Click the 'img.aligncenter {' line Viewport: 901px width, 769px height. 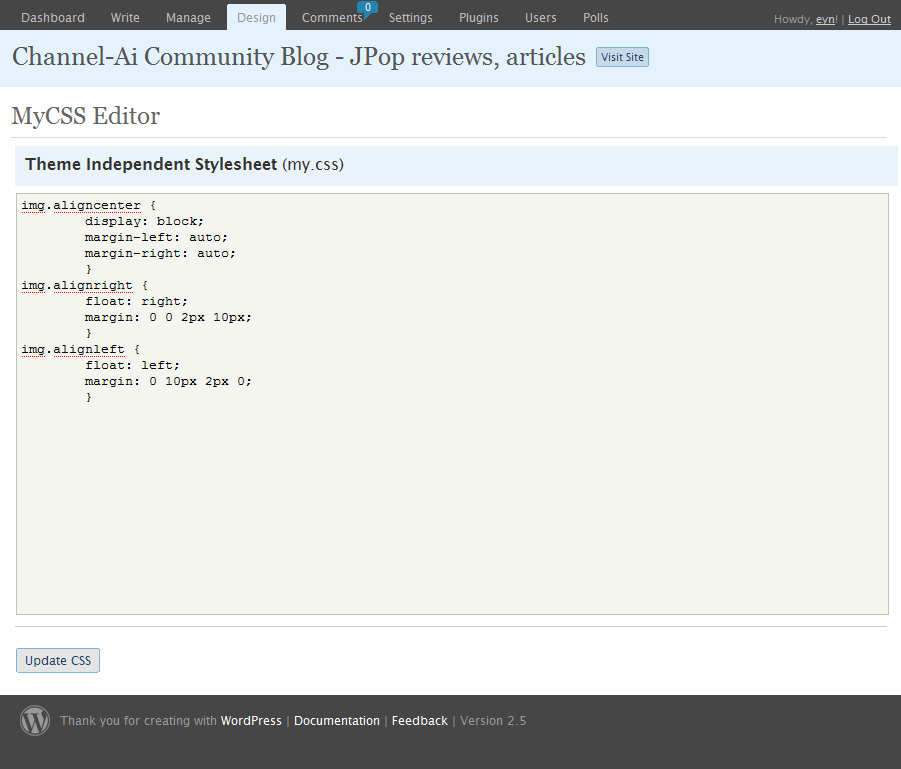click(x=88, y=205)
